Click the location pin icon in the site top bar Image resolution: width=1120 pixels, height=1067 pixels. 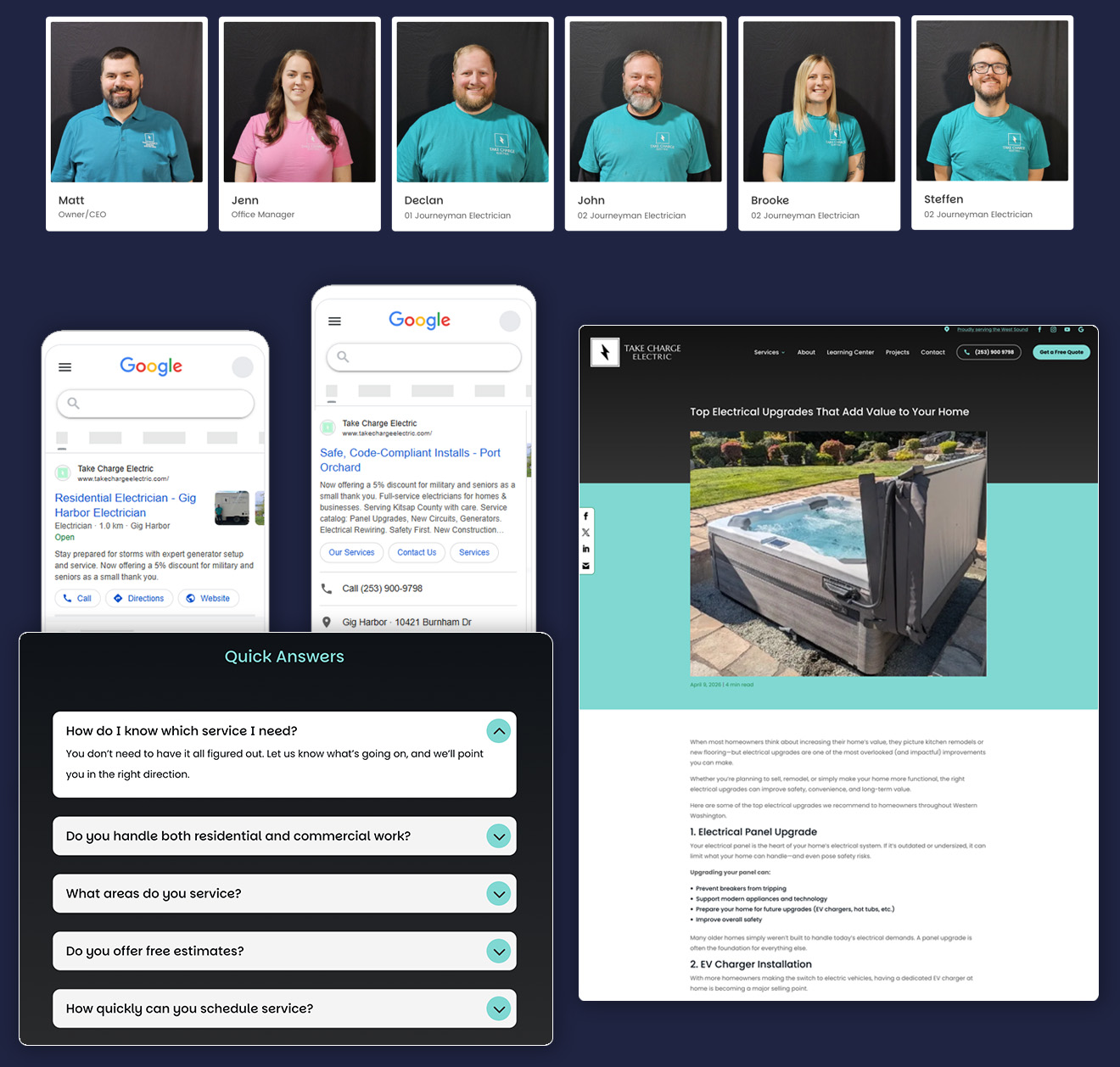947,330
